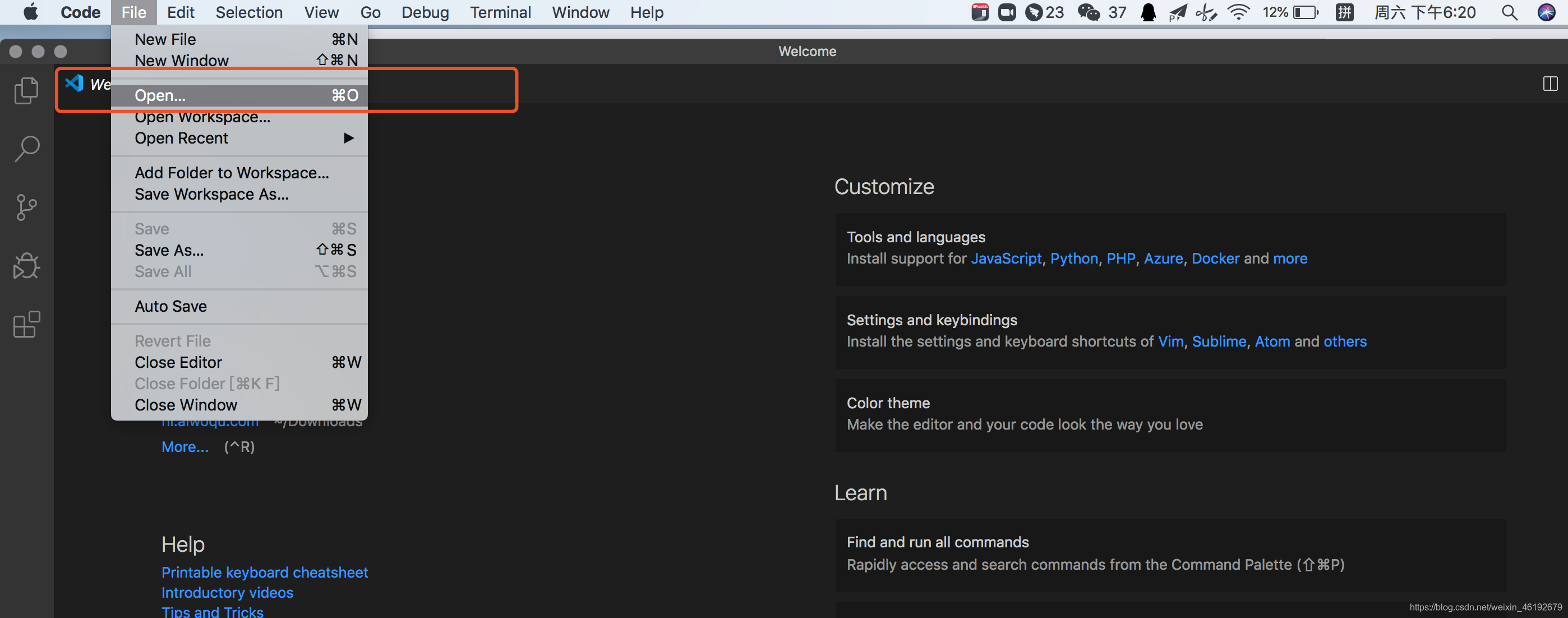Image resolution: width=1568 pixels, height=618 pixels.
Task: Open the Source Control view
Action: pos(26,207)
